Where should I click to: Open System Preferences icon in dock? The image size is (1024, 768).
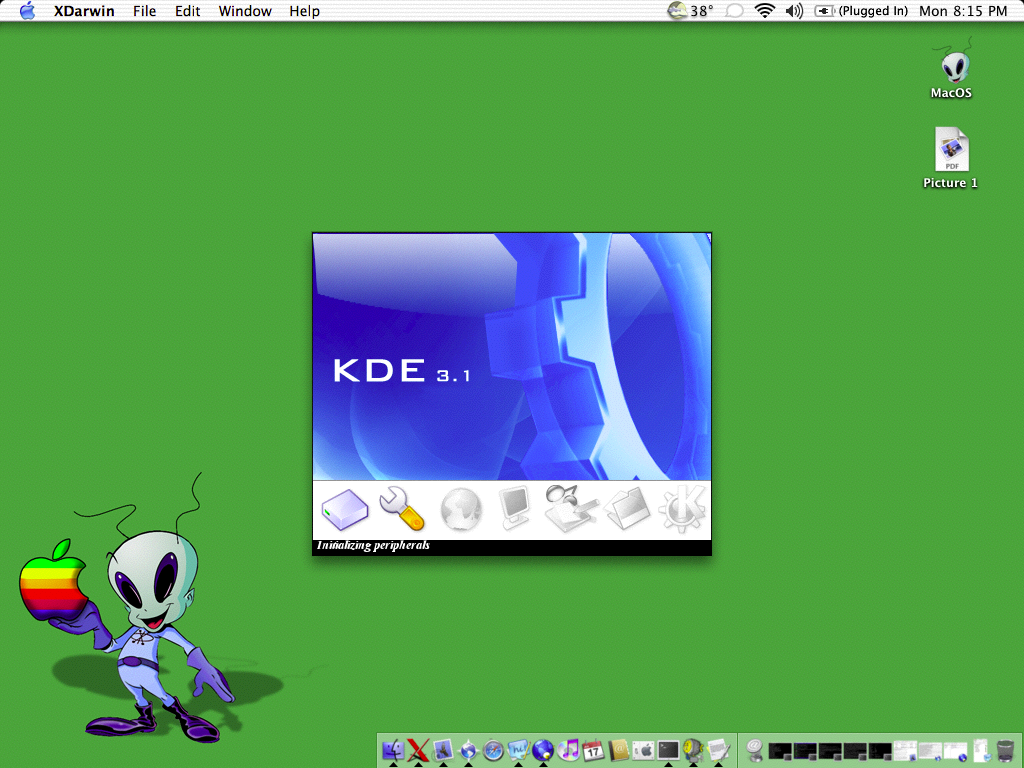click(643, 750)
